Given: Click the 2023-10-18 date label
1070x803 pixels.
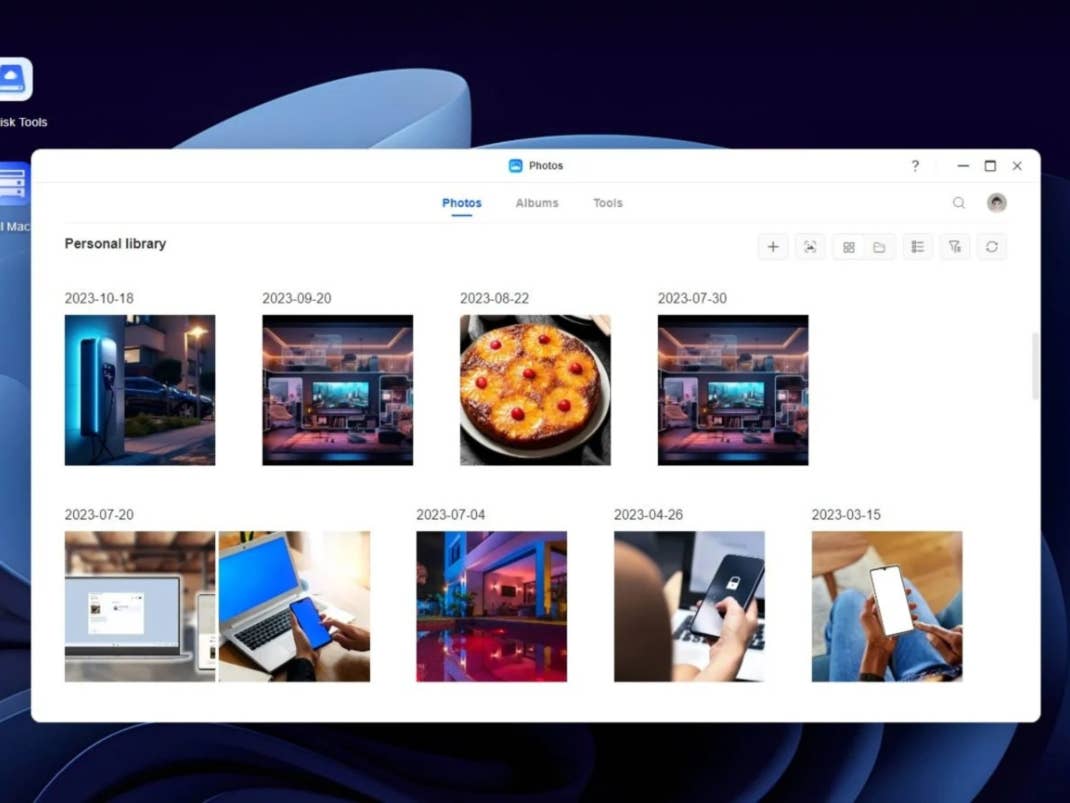Looking at the screenshot, I should (99, 298).
